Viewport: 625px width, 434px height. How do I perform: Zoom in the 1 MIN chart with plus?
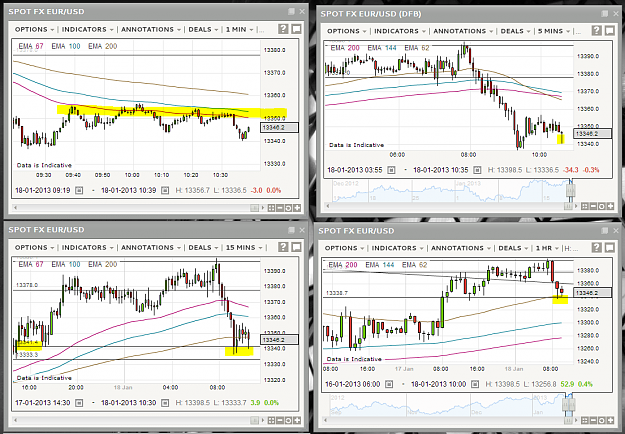(x=297, y=208)
